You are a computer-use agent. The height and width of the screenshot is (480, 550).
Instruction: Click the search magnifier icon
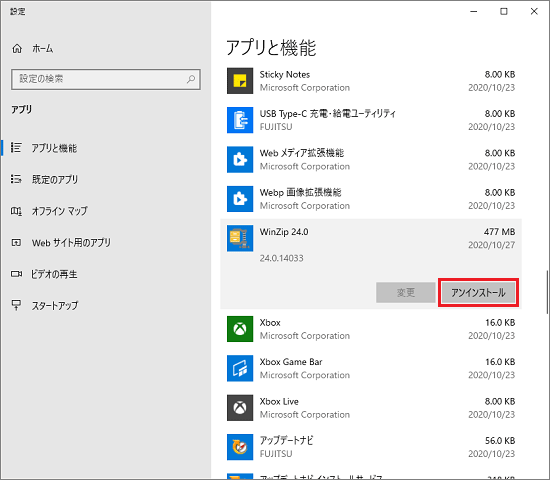tap(191, 79)
